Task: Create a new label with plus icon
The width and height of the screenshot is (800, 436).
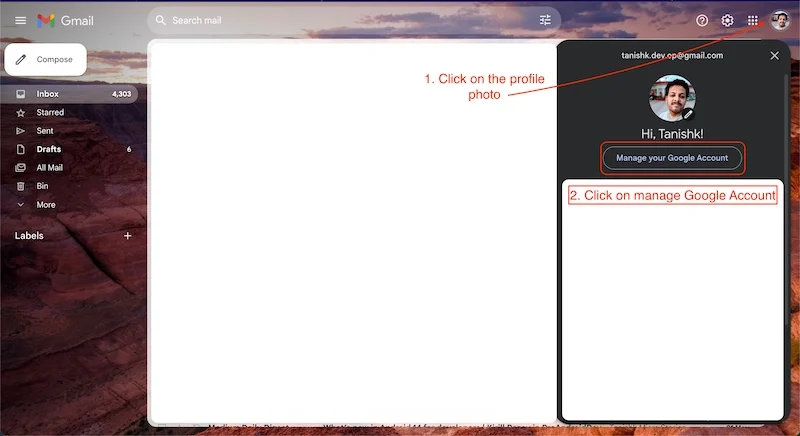Action: point(128,236)
